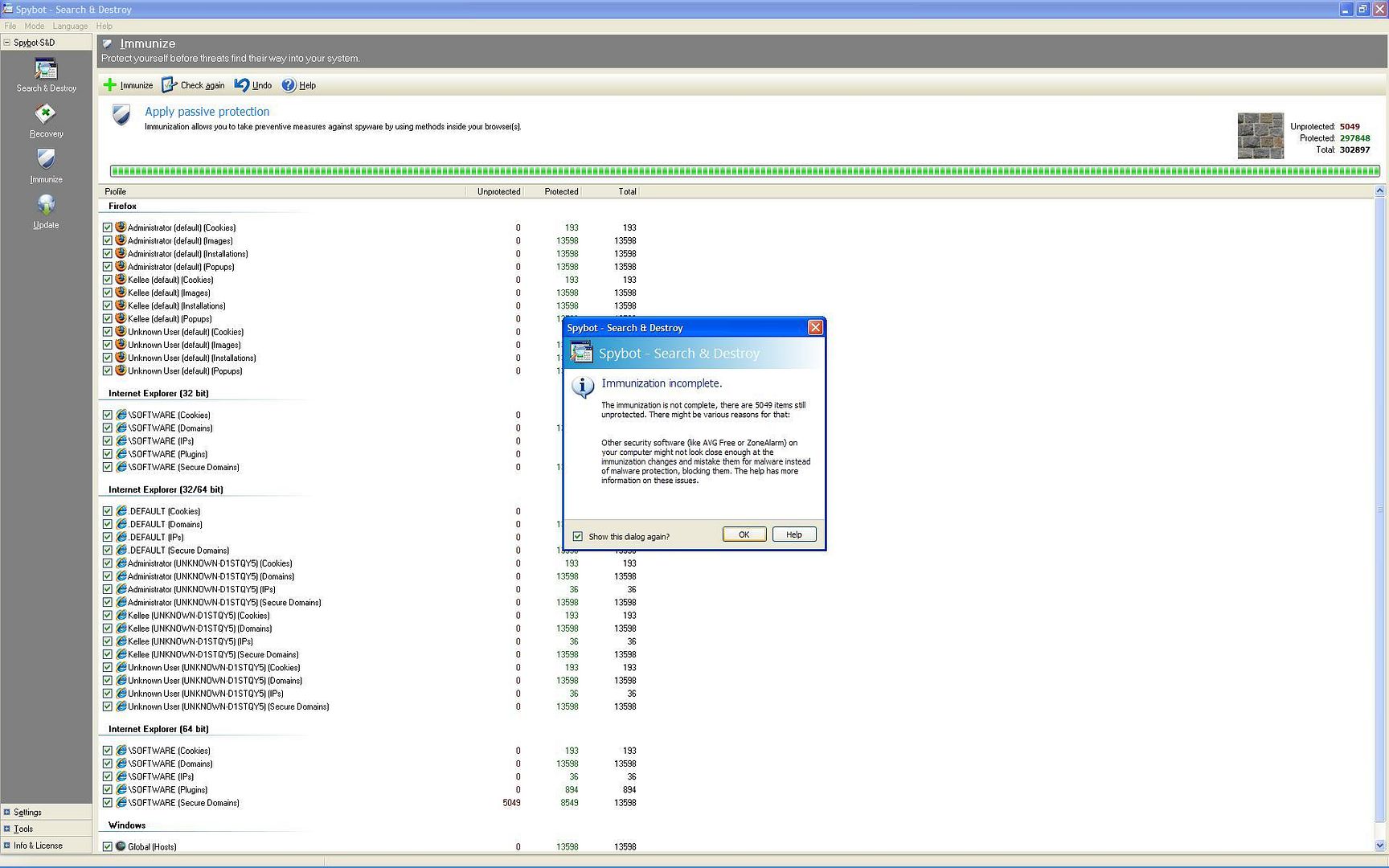The image size is (1389, 868).
Task: Click the Global (Hosts) globe icon
Action: [121, 846]
